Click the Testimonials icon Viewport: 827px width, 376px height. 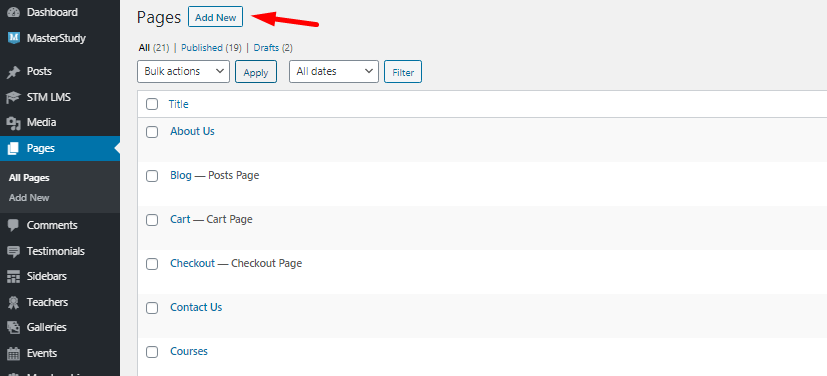(x=13, y=251)
